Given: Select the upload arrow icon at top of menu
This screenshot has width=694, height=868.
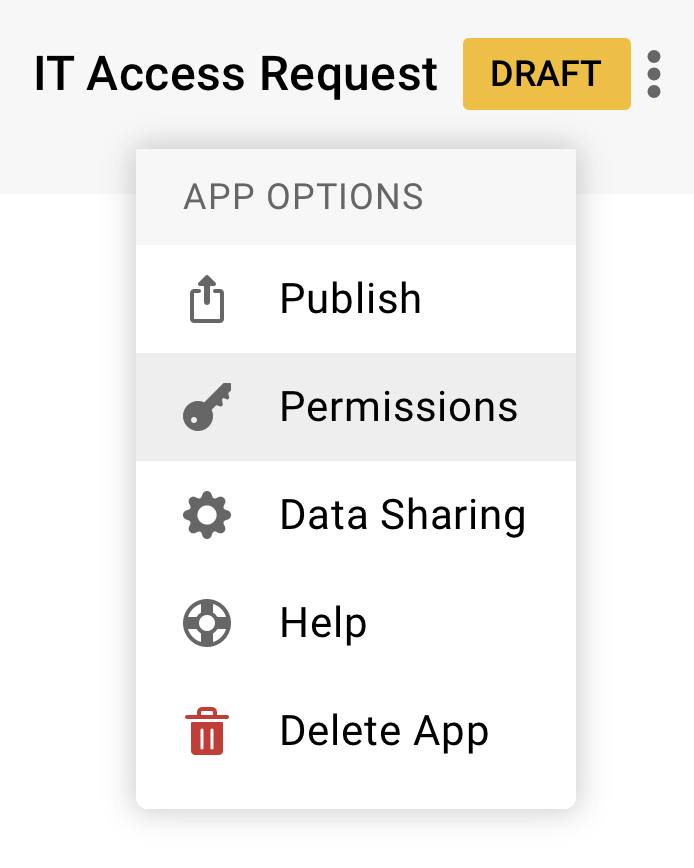Looking at the screenshot, I should click(x=207, y=298).
